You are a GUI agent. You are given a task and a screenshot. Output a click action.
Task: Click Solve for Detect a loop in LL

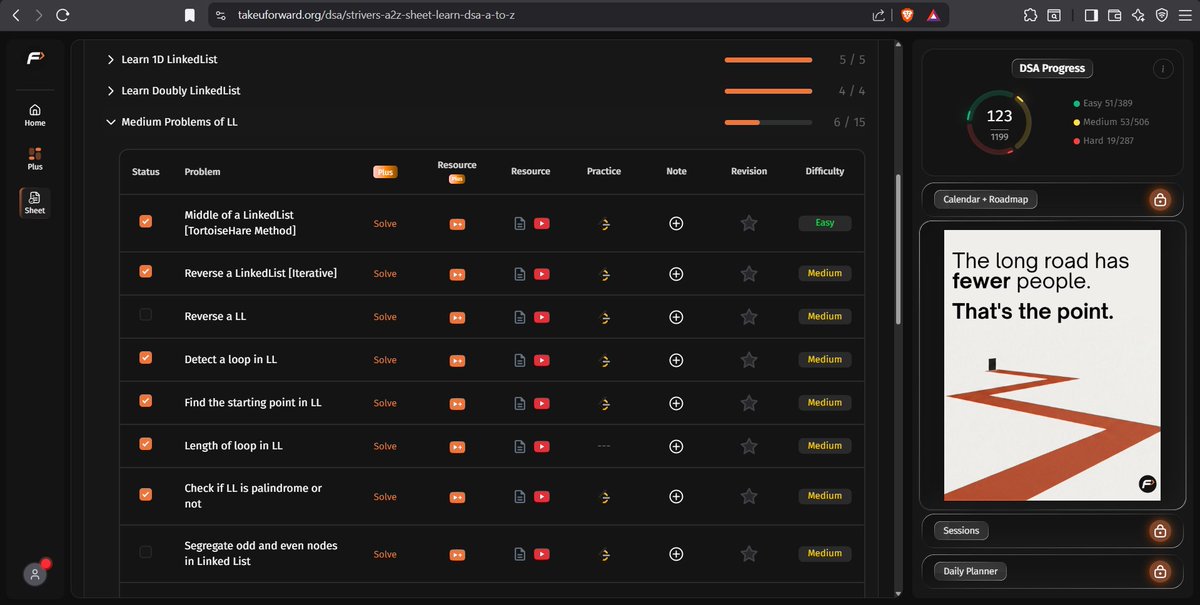point(385,360)
